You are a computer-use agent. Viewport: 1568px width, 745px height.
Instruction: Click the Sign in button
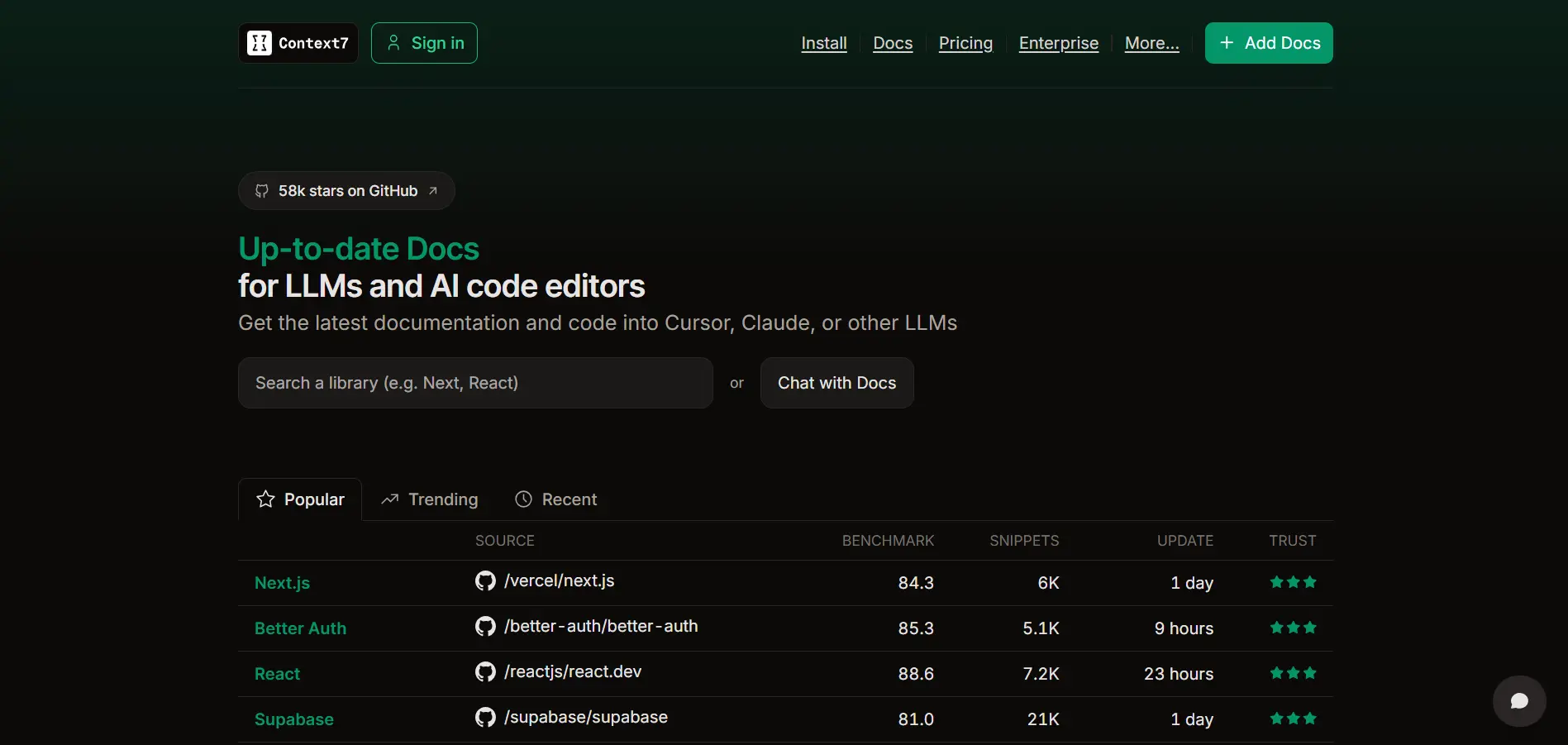point(424,43)
